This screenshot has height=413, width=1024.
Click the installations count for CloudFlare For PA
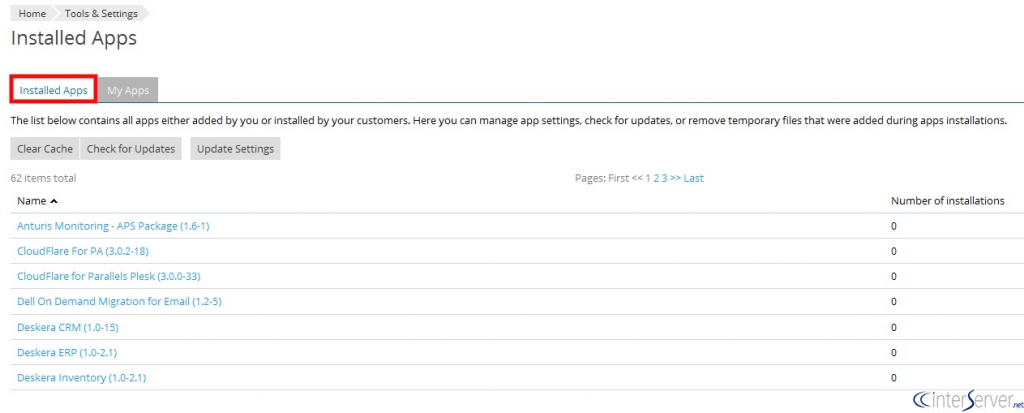[894, 251]
